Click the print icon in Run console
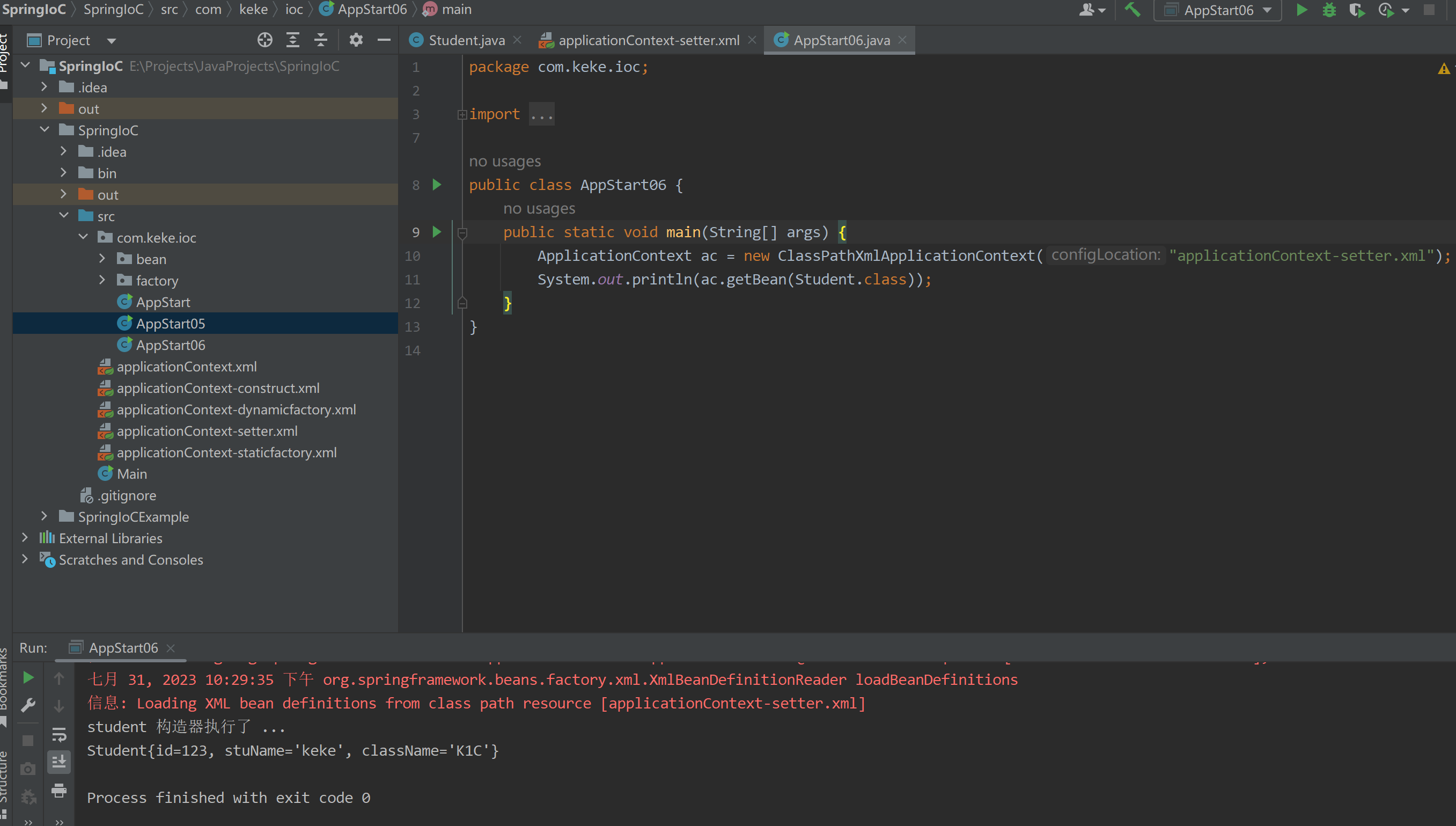 click(59, 790)
